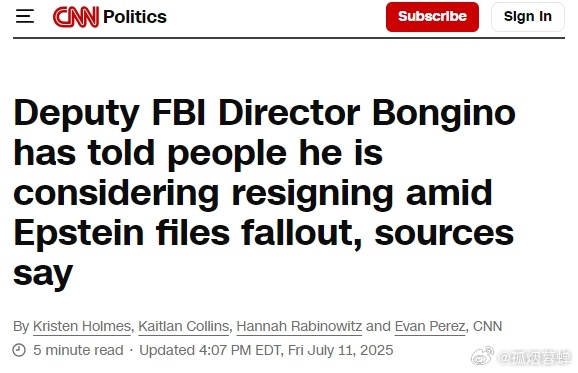The image size is (578, 373).
Task: Open Kaitlan Collins author profile link
Action: coord(184,327)
